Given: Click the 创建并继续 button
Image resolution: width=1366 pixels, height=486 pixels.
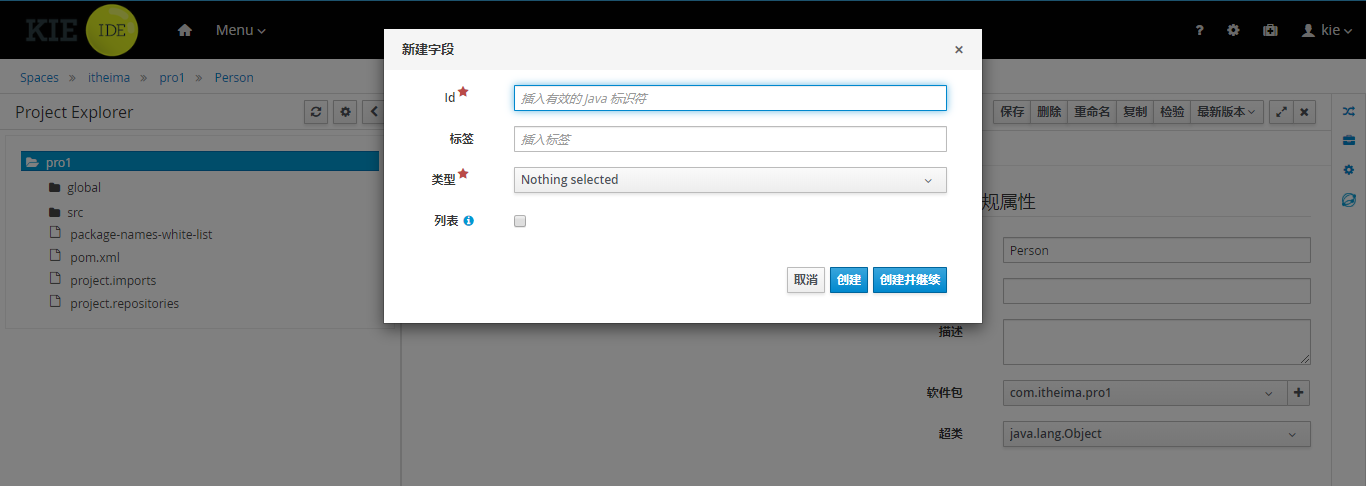Looking at the screenshot, I should (x=910, y=280).
